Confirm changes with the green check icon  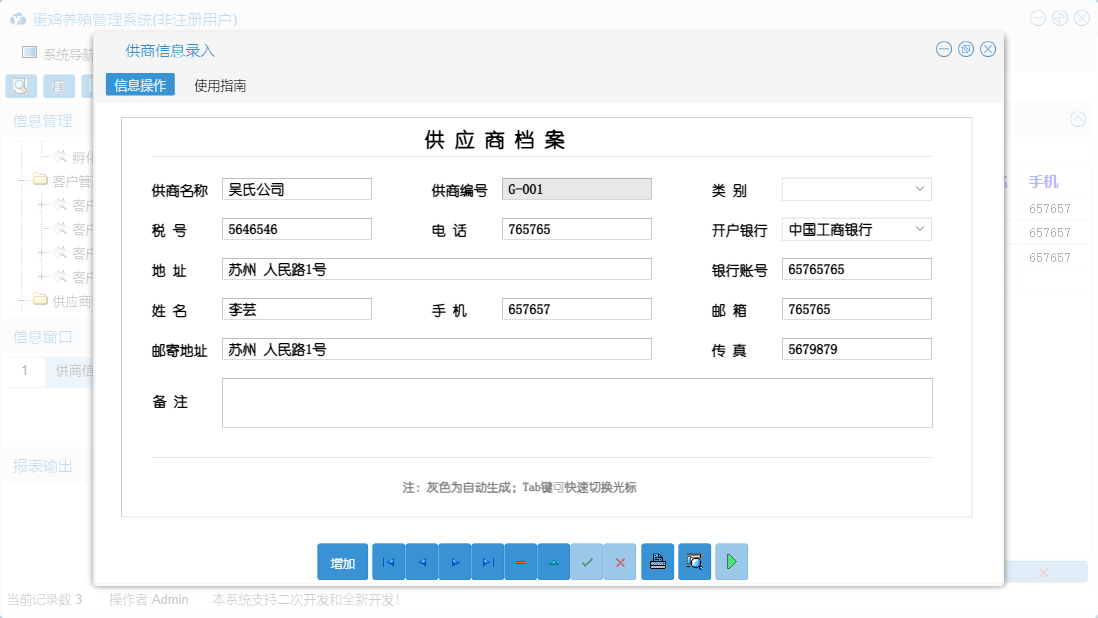[x=587, y=562]
